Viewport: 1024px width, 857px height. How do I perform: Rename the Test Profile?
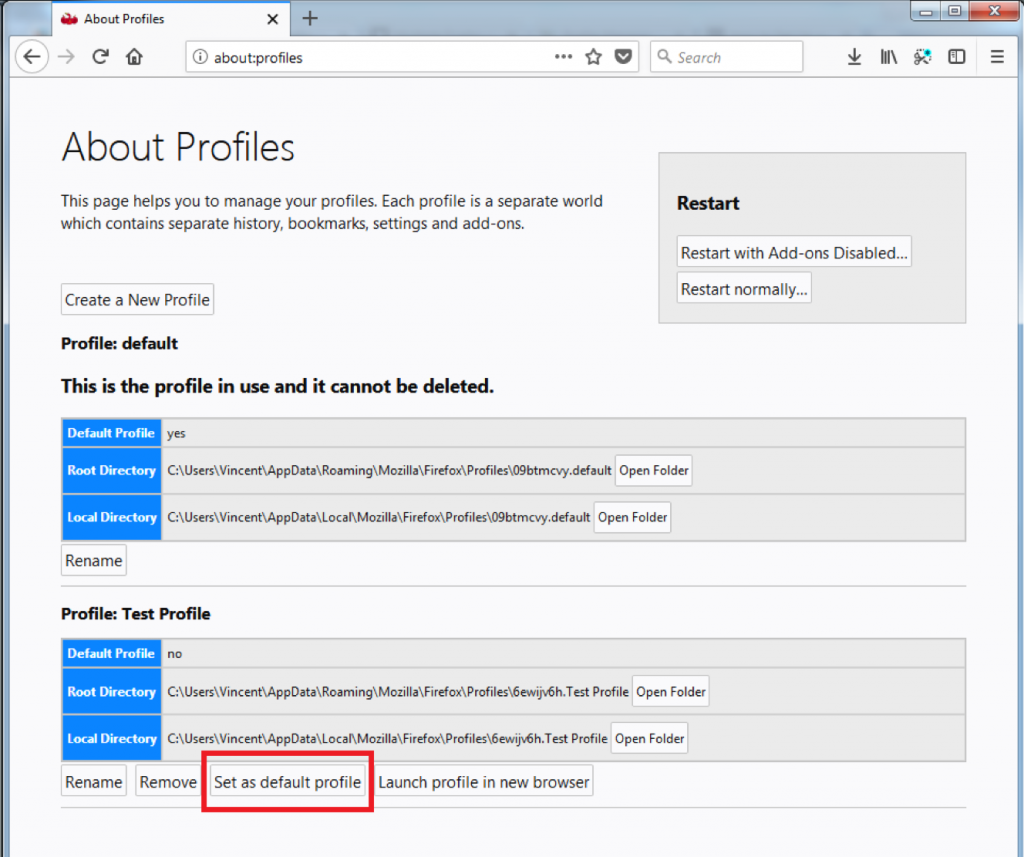[x=93, y=781]
